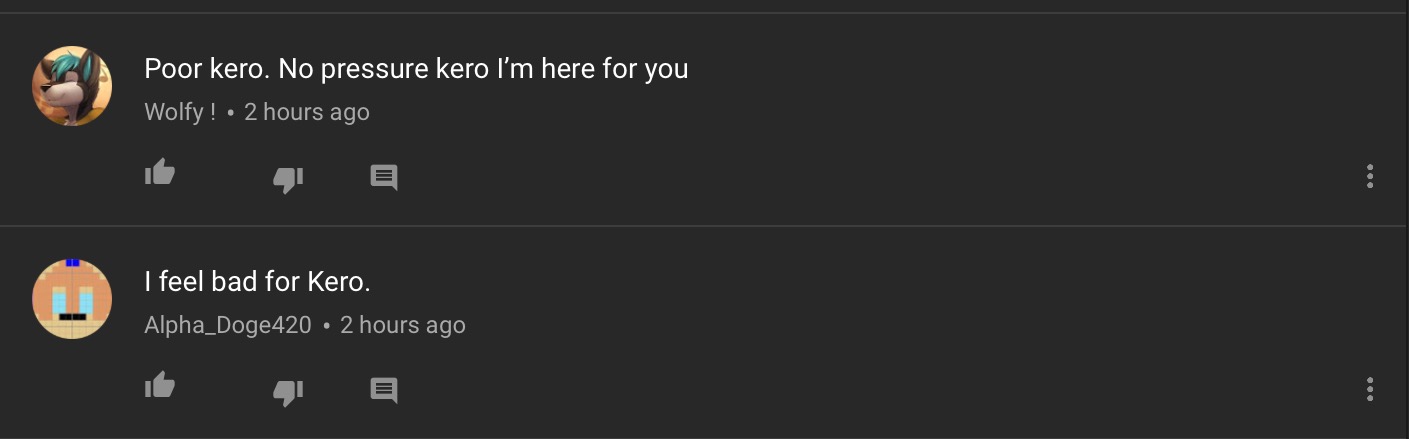Reply to Alpha_Doge420's comment

coord(384,390)
